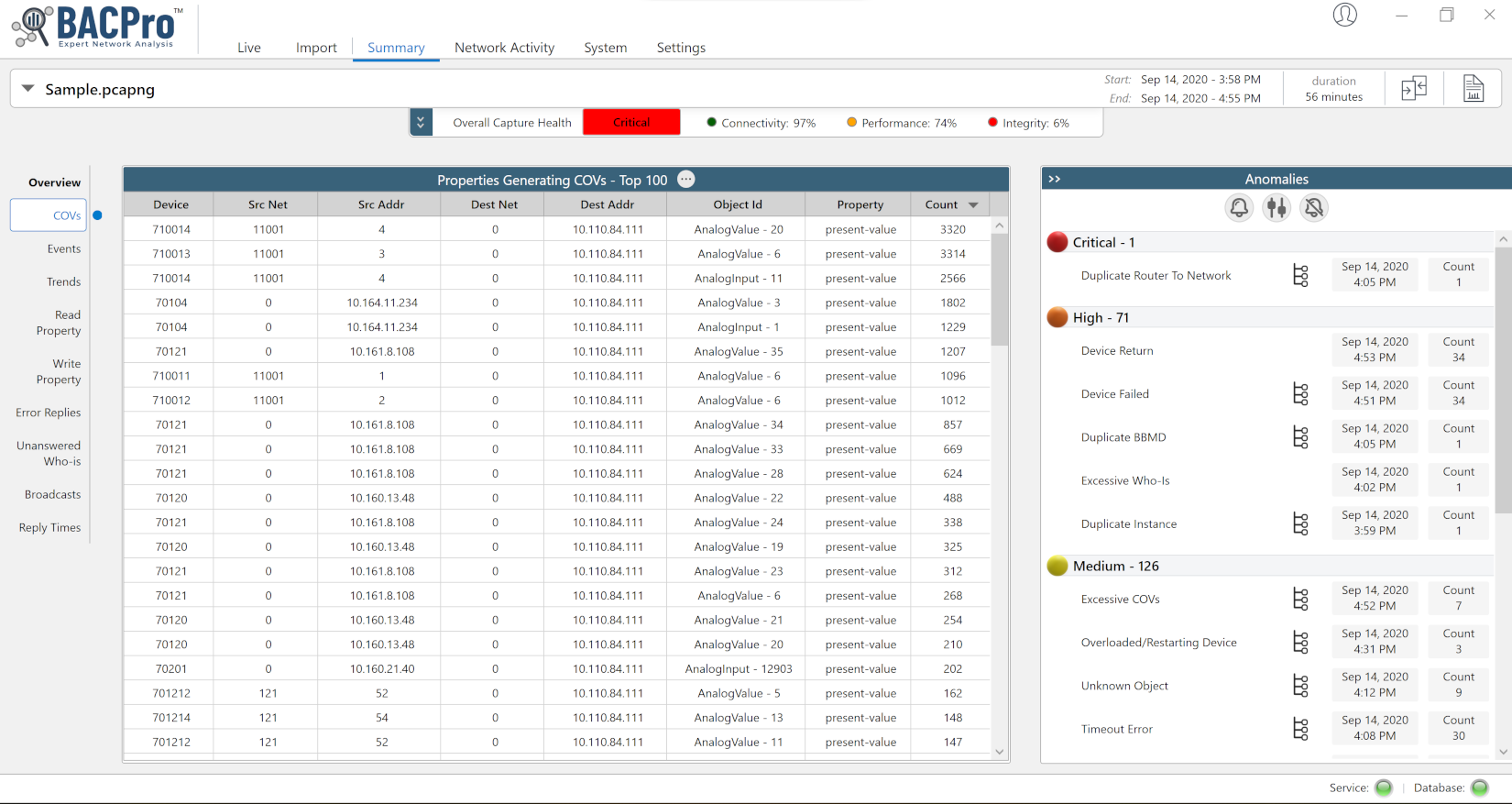Click the tree icon for Device Failed
Viewport: 1512px width, 804px height.
click(x=1300, y=394)
